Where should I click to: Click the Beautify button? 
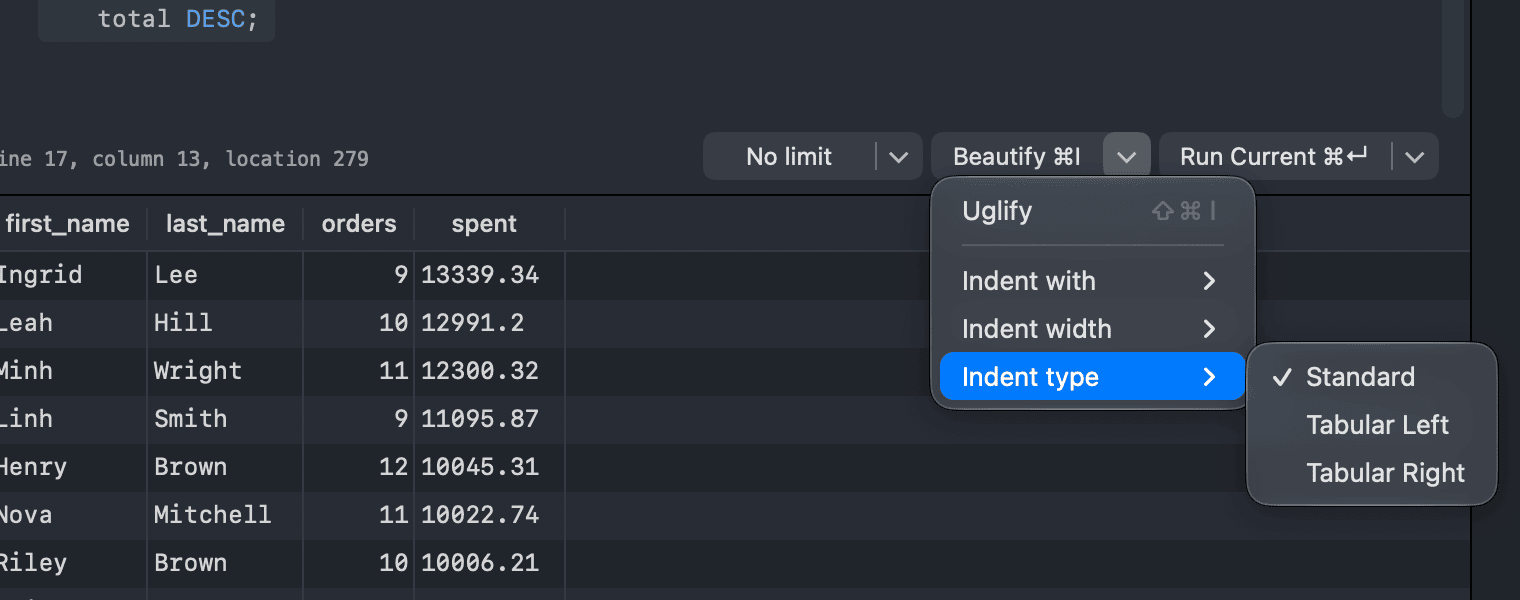[x=1017, y=157]
